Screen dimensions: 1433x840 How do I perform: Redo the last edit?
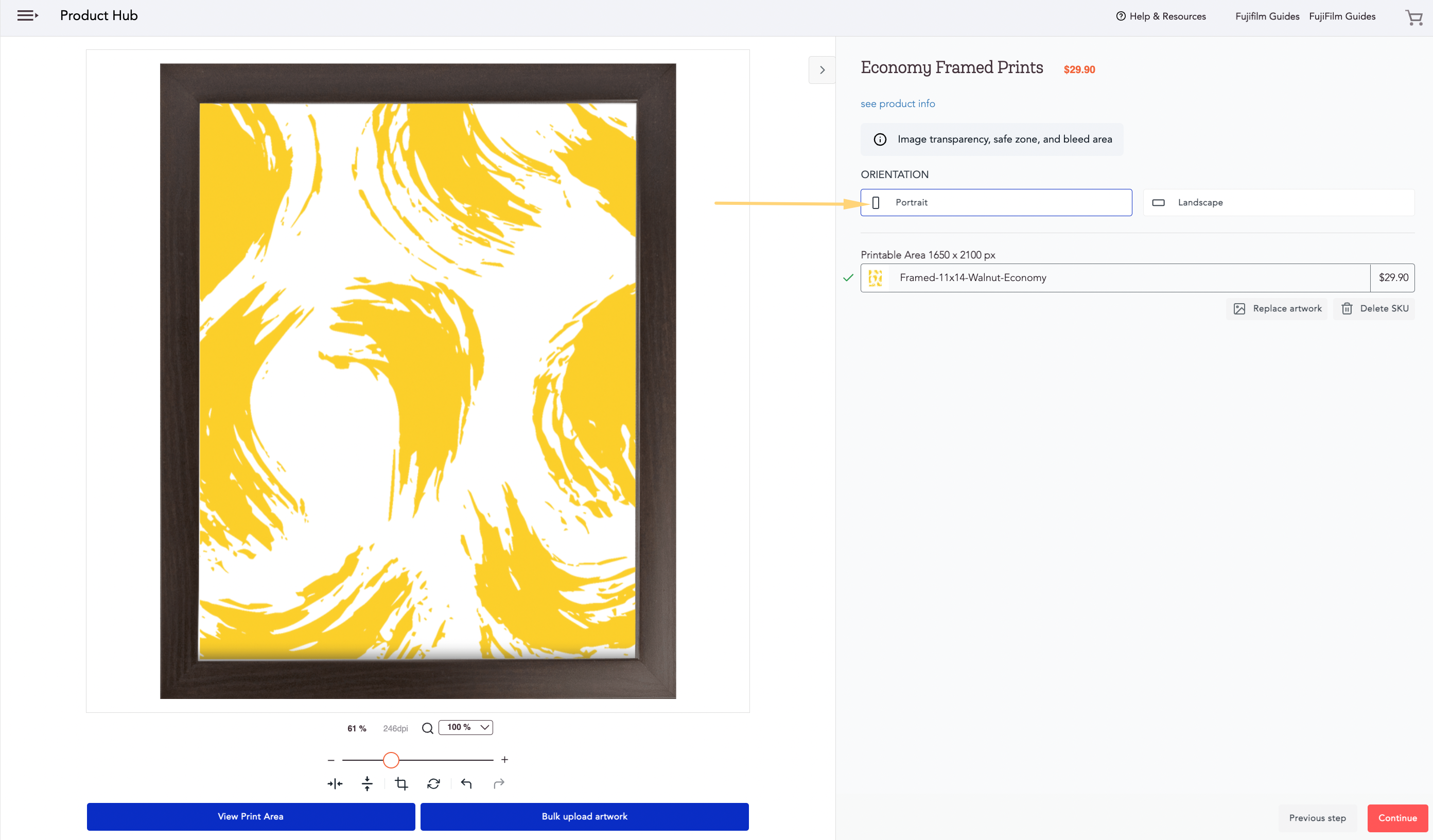(499, 784)
